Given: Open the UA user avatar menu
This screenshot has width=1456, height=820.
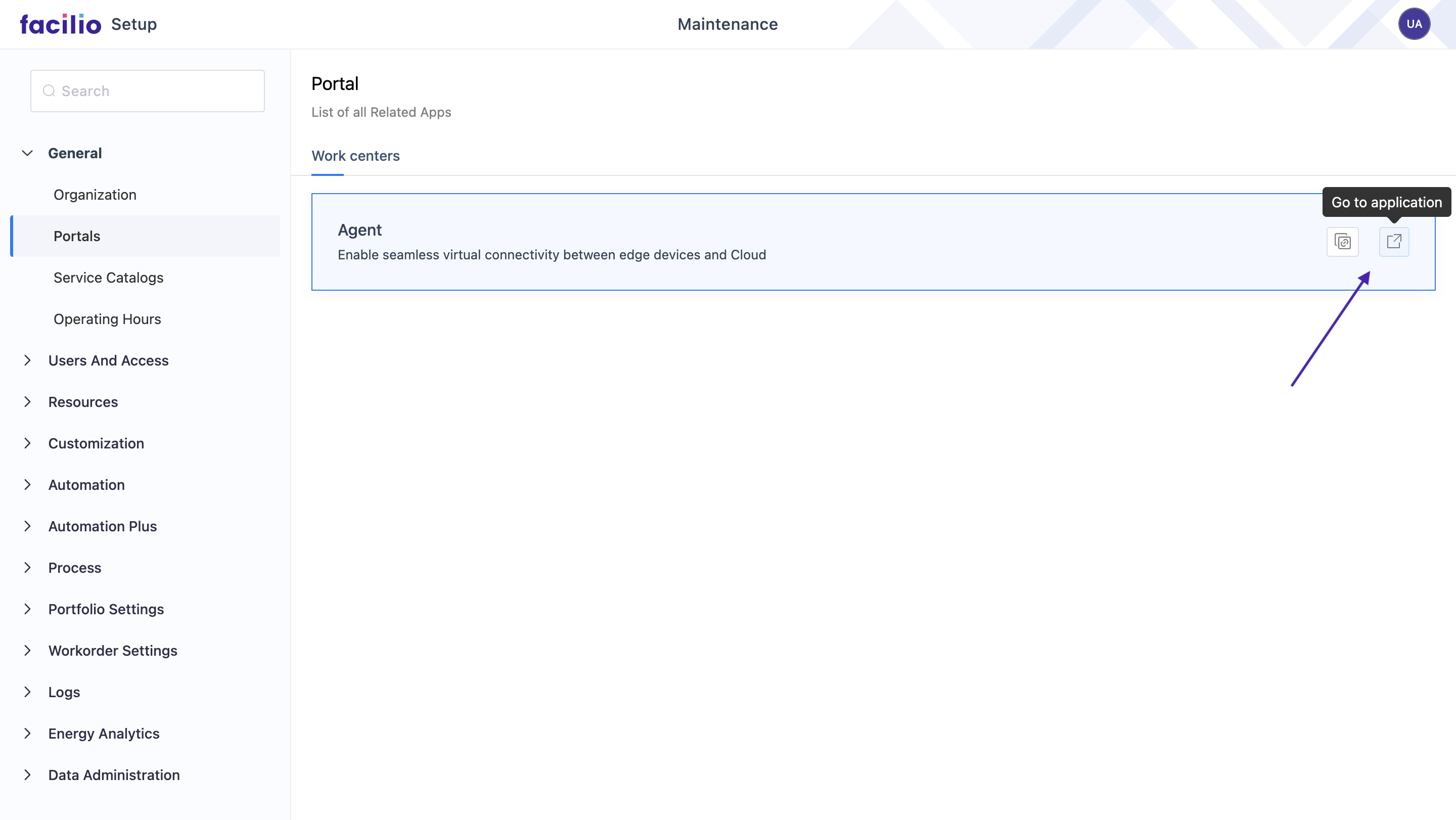Looking at the screenshot, I should click(x=1413, y=24).
